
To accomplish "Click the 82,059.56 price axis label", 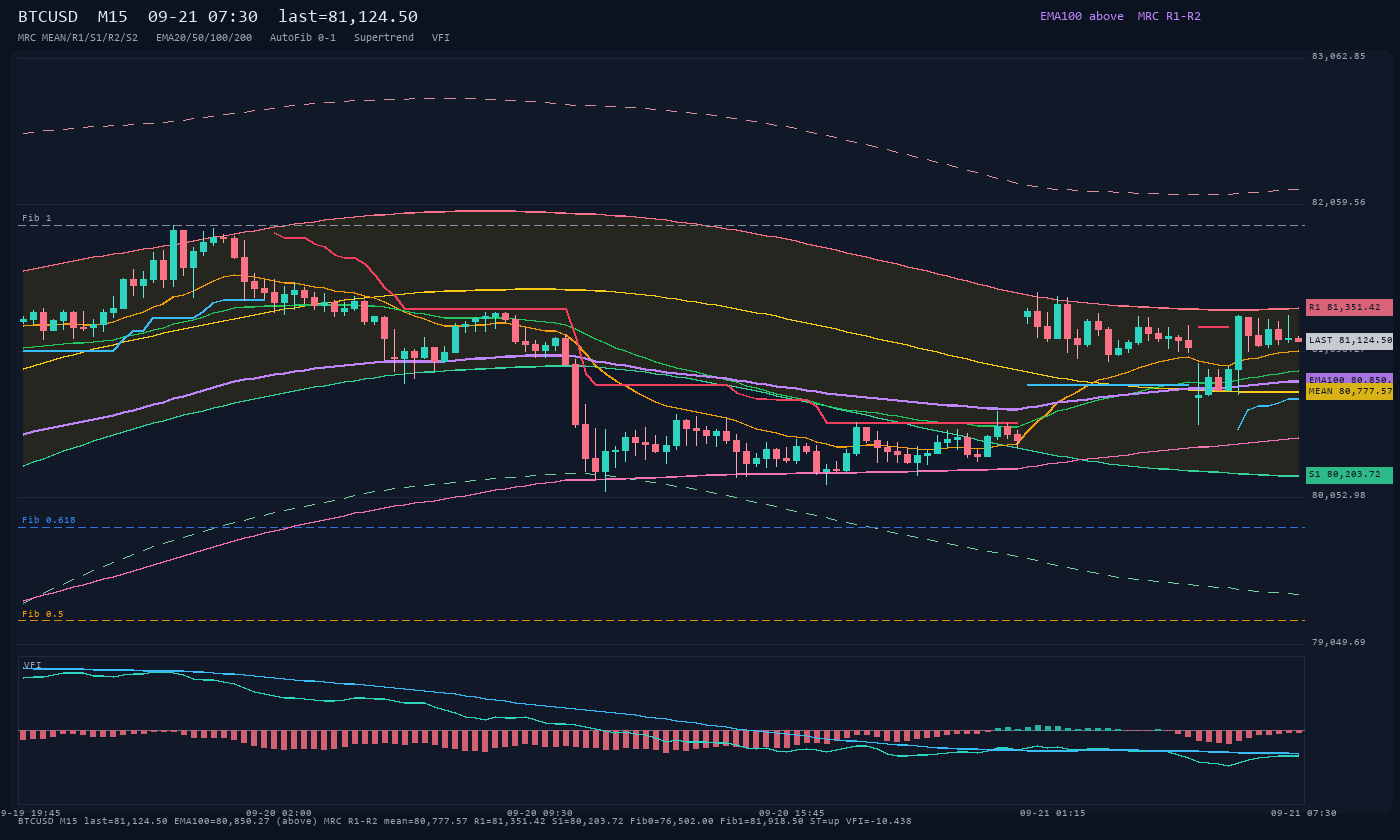I will [x=1338, y=202].
